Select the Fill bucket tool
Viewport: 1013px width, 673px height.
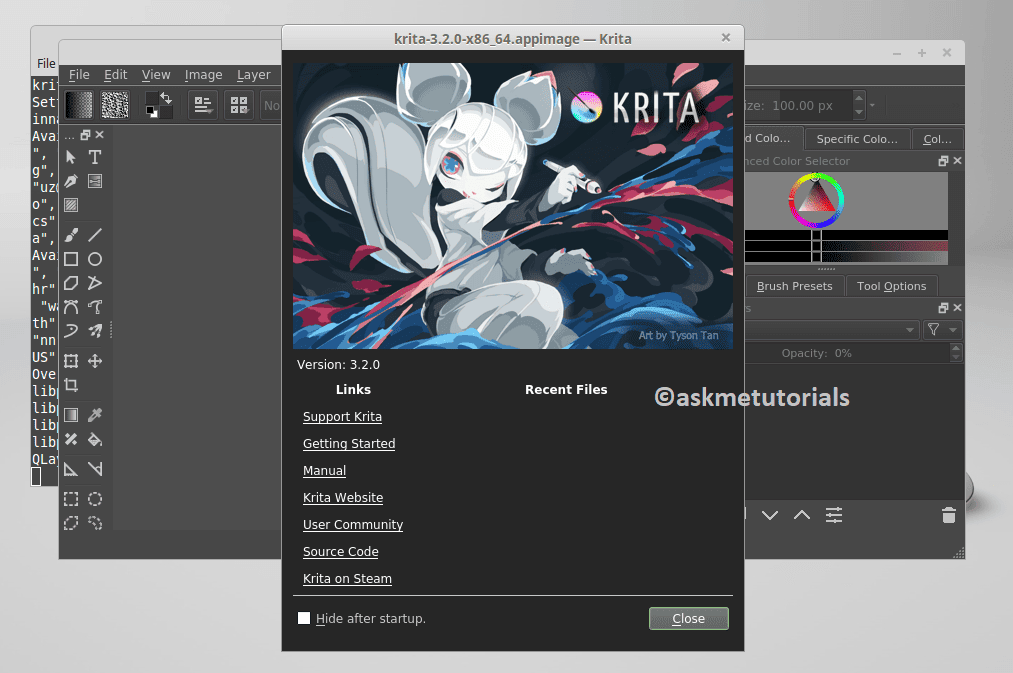(95, 440)
